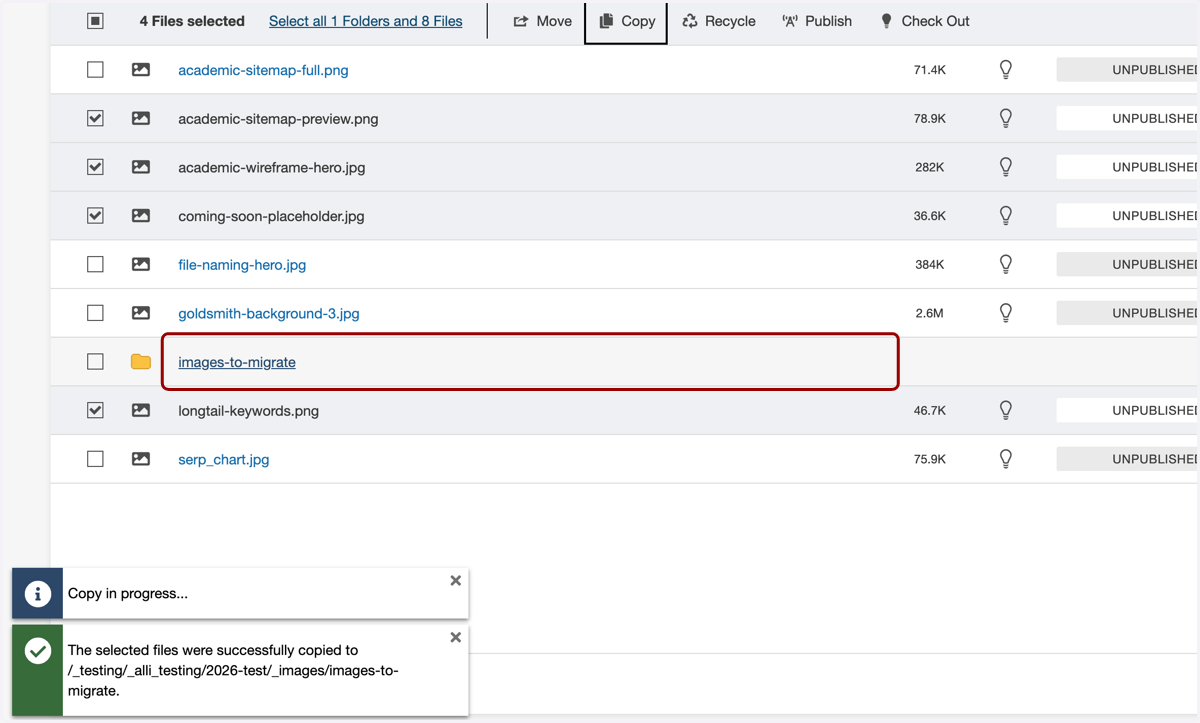This screenshot has width=1200, height=723.
Task: Click image icon for coming-soon-placeholder.jpg
Action: (x=141, y=215)
